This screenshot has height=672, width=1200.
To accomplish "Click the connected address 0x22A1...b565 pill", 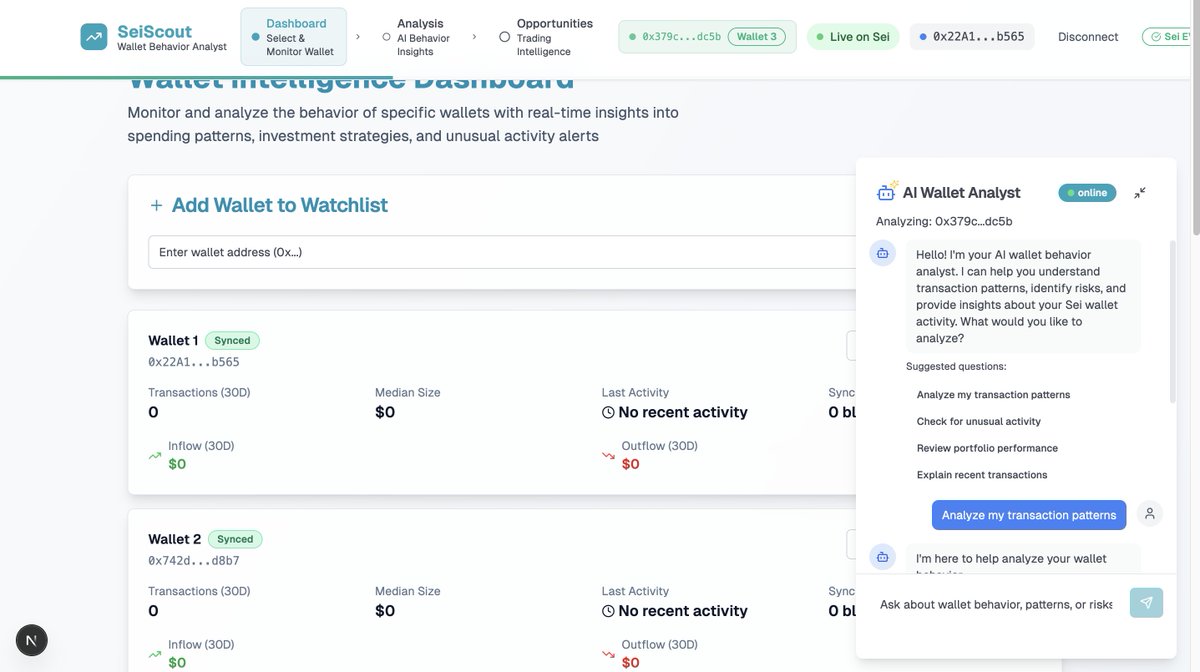I will pyautogui.click(x=972, y=37).
